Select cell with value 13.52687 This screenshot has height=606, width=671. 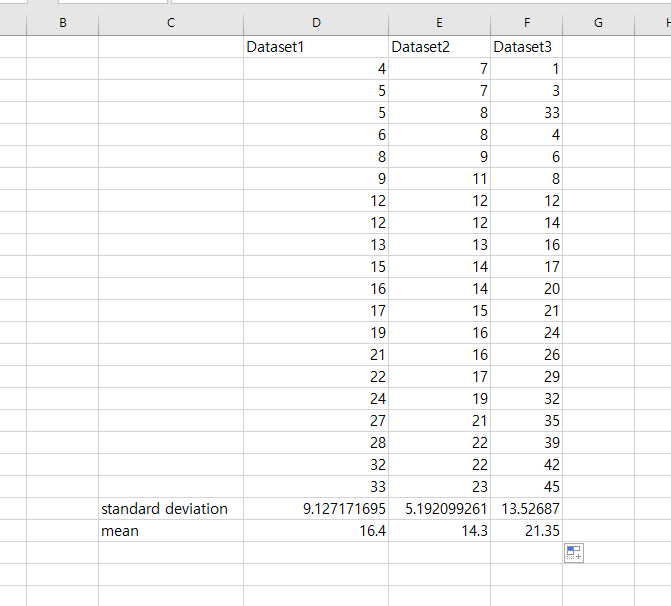[526, 509]
